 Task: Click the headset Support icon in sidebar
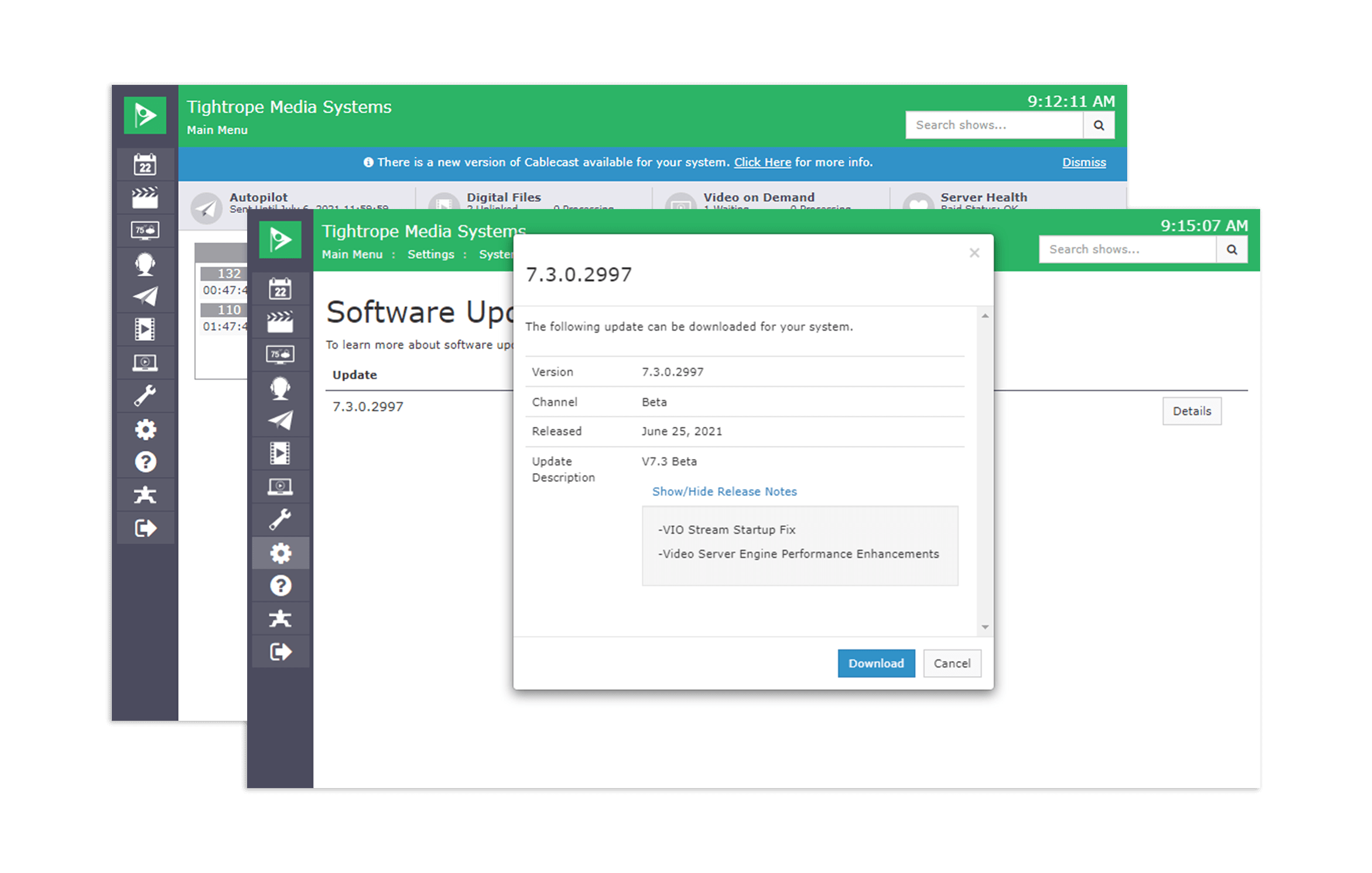pyautogui.click(x=281, y=388)
